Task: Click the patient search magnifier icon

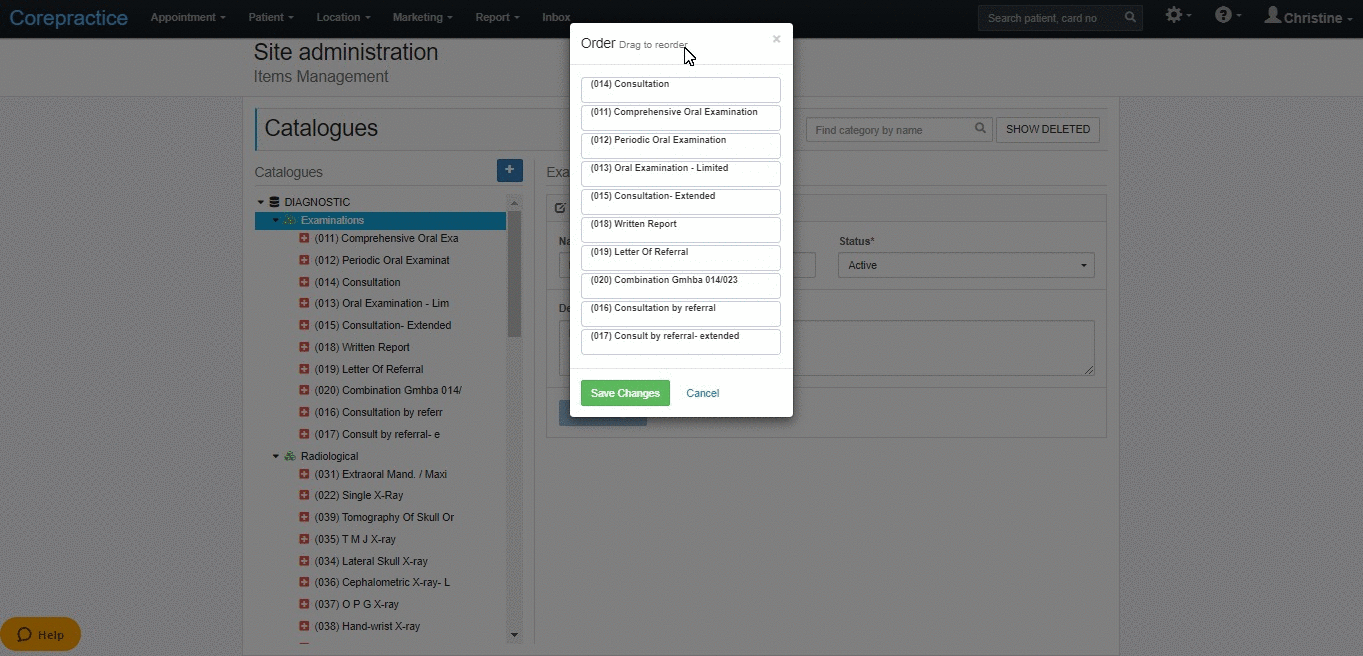Action: (x=1130, y=18)
